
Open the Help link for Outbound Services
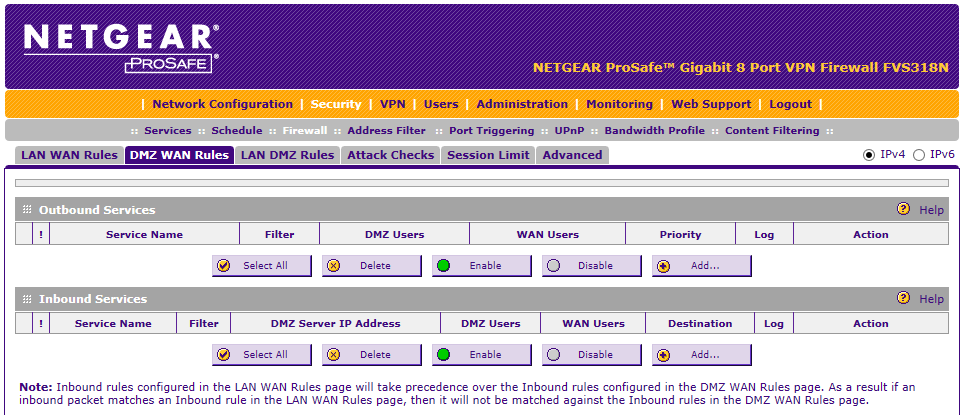click(x=931, y=210)
